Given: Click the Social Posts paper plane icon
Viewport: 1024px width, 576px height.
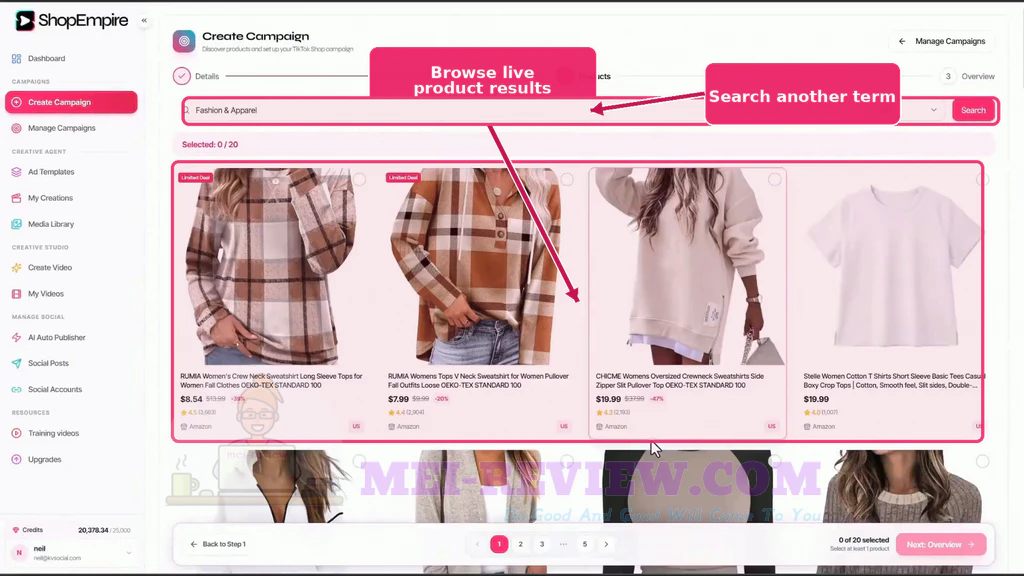Looking at the screenshot, I should click(x=16, y=363).
